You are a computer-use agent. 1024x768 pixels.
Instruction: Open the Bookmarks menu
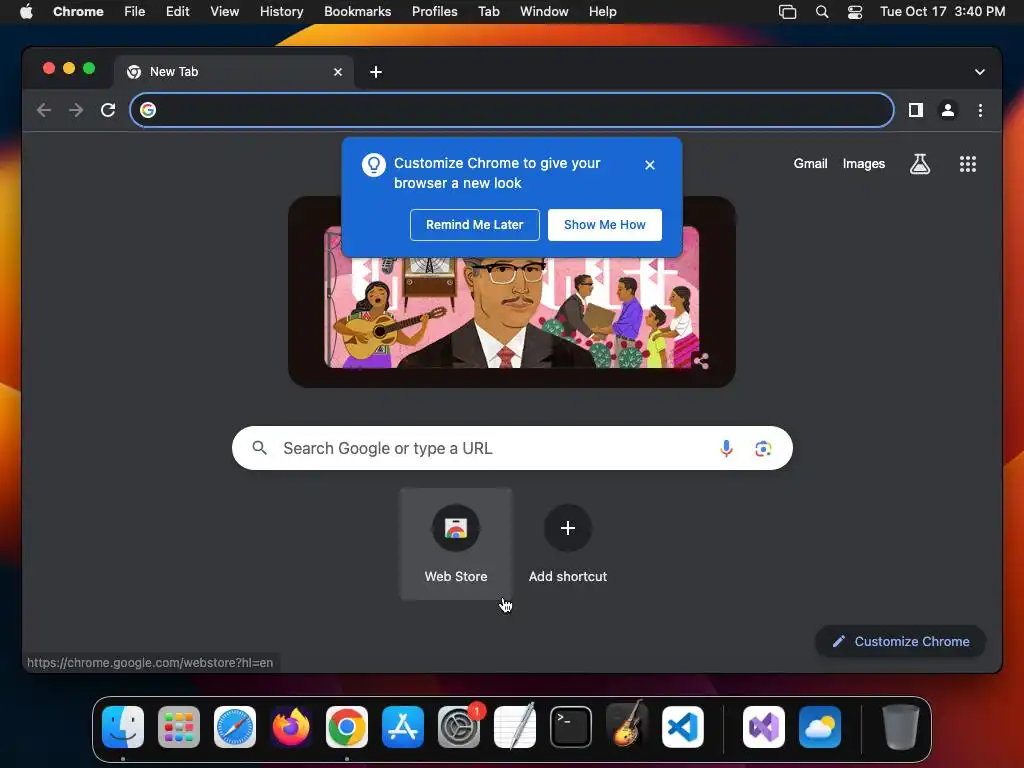357,11
